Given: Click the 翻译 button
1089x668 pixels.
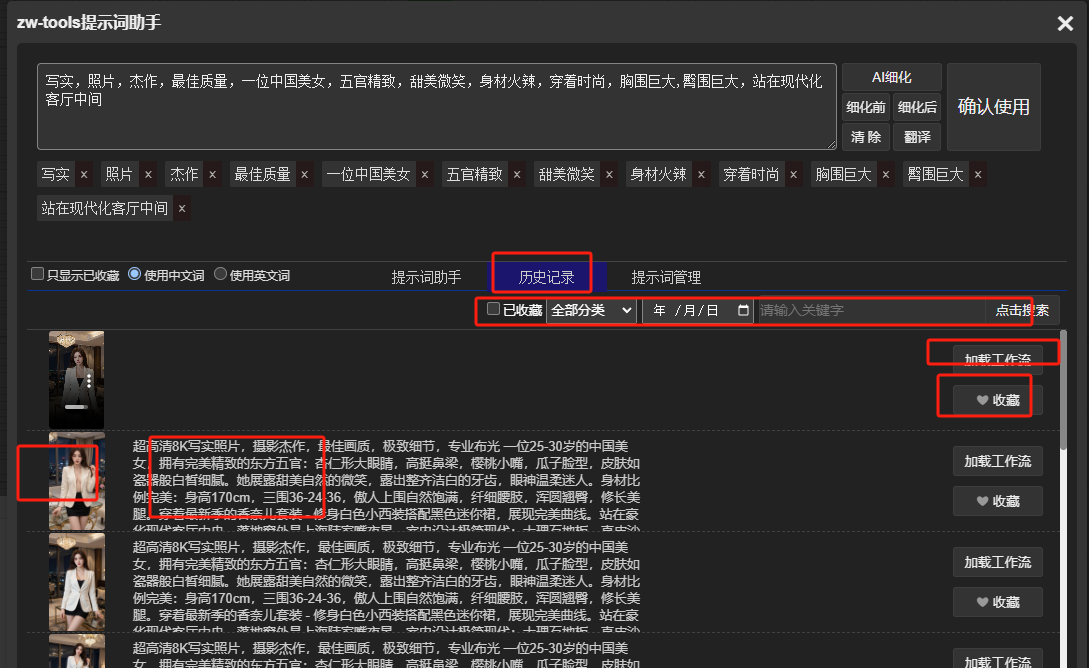Looking at the screenshot, I should [x=917, y=137].
